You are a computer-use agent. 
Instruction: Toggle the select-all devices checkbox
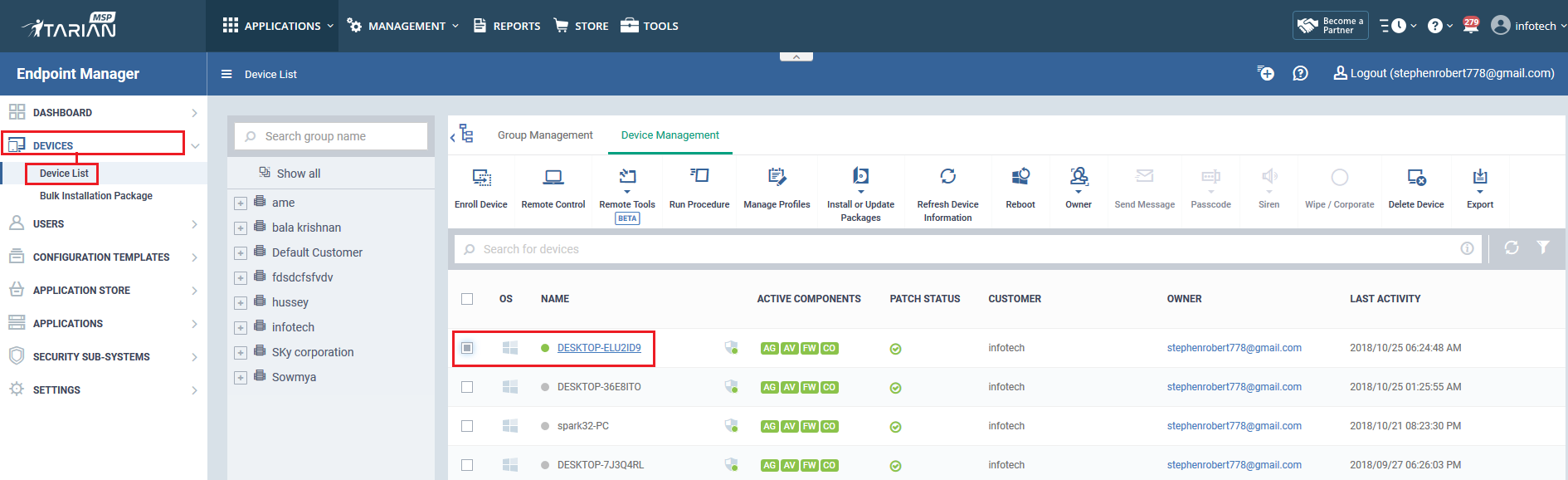coord(467,299)
